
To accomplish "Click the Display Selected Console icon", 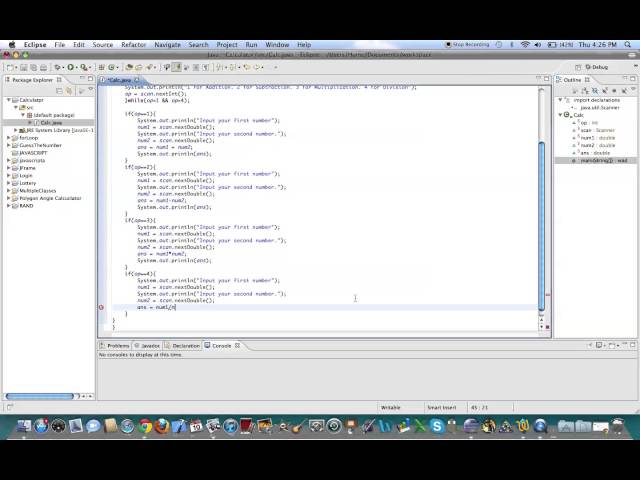I will coord(599,345).
